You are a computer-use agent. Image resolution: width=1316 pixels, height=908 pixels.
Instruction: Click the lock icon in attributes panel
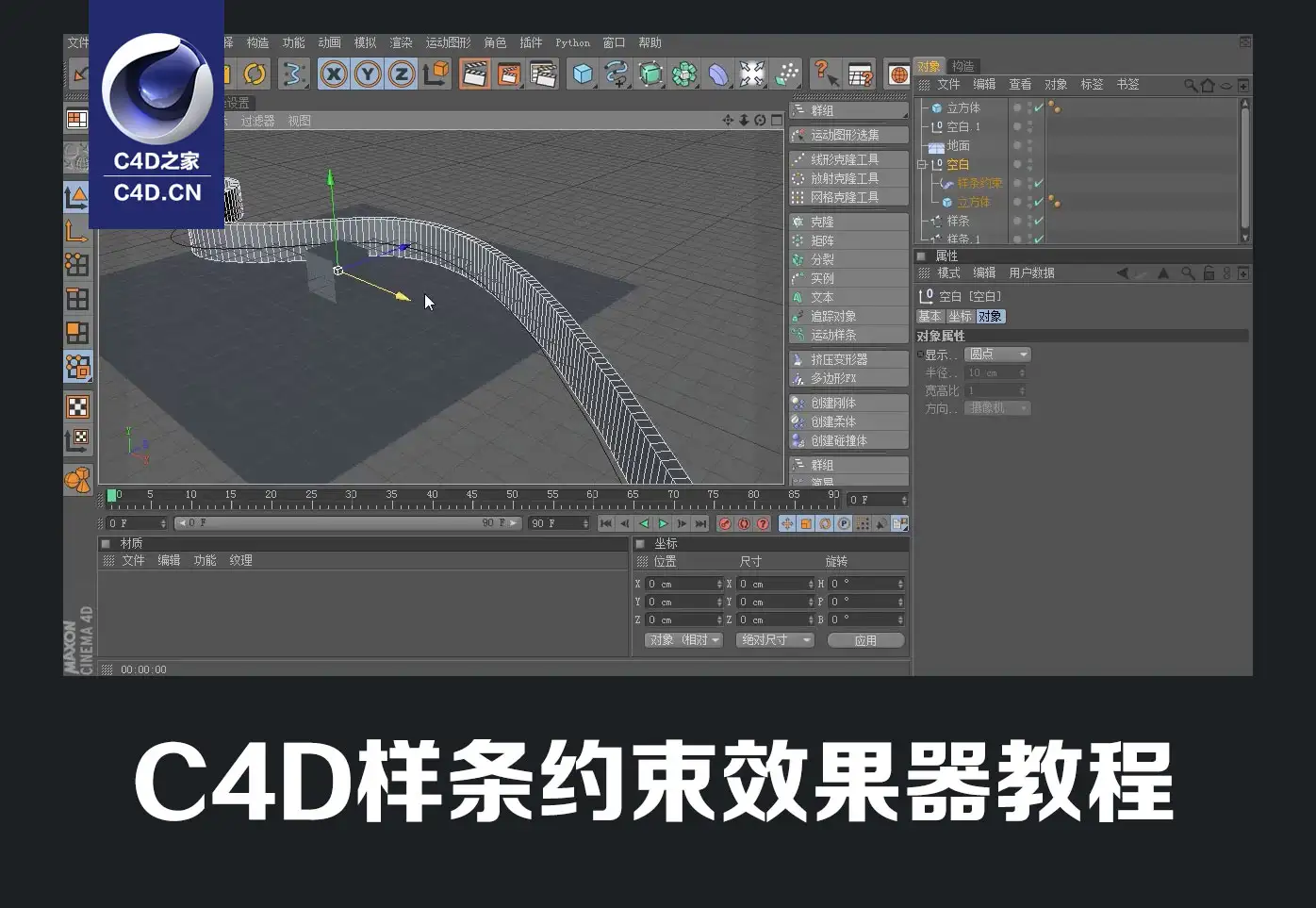point(1209,273)
